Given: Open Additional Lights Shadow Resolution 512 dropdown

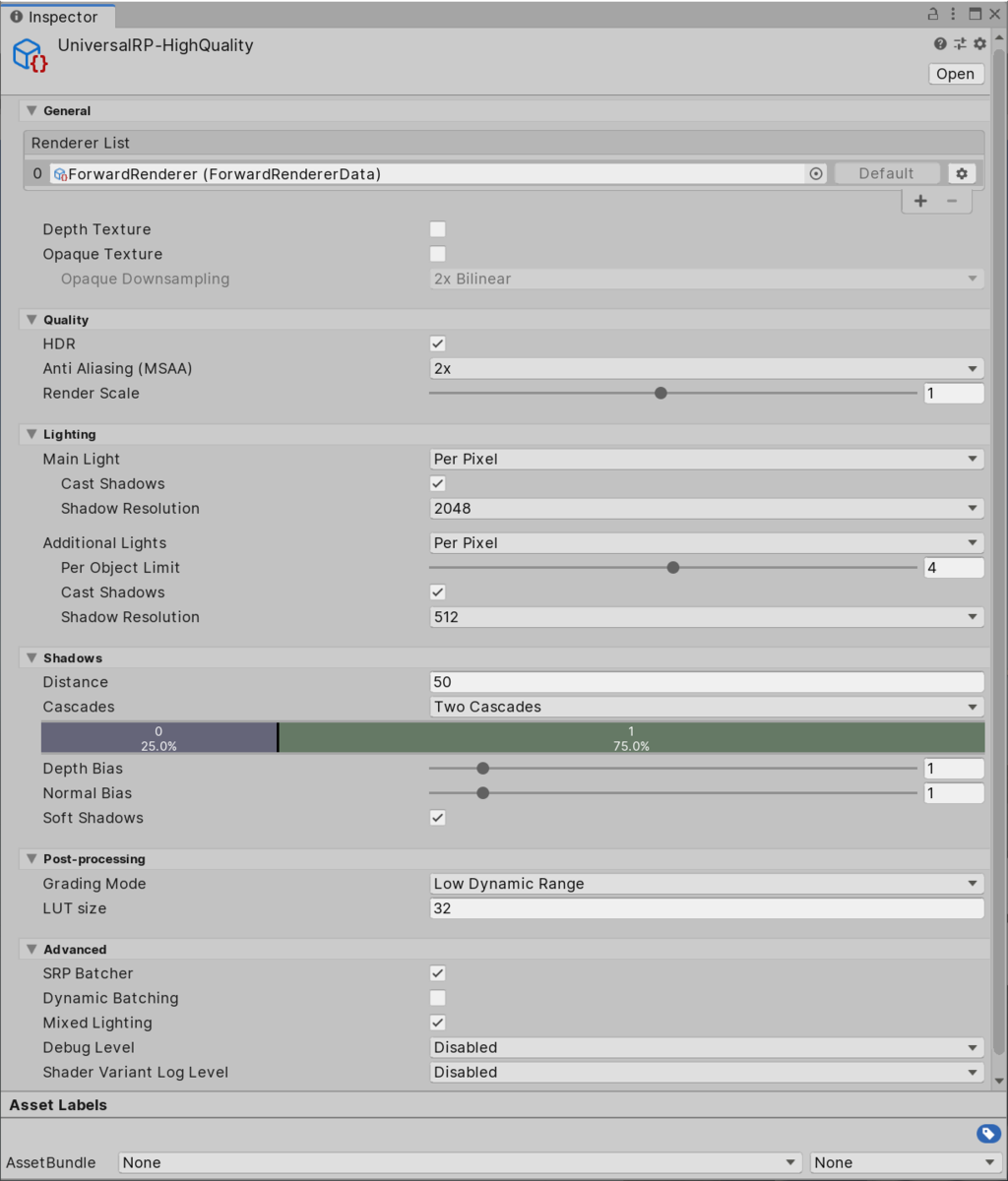Looking at the screenshot, I should click(707, 617).
